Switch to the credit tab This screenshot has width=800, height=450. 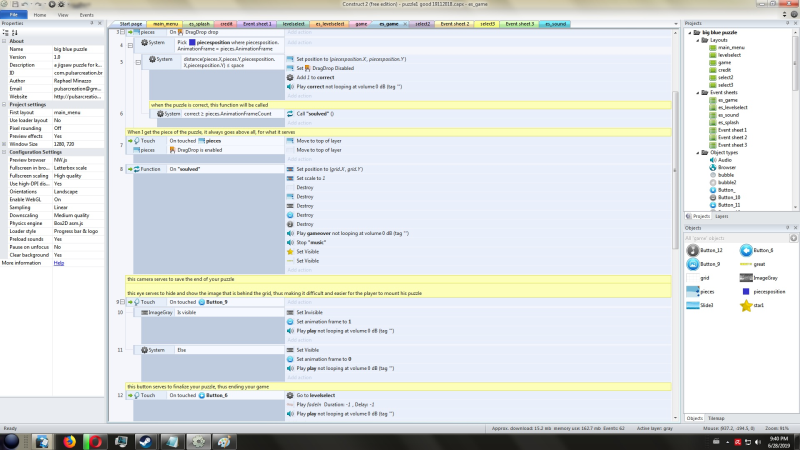click(x=226, y=24)
